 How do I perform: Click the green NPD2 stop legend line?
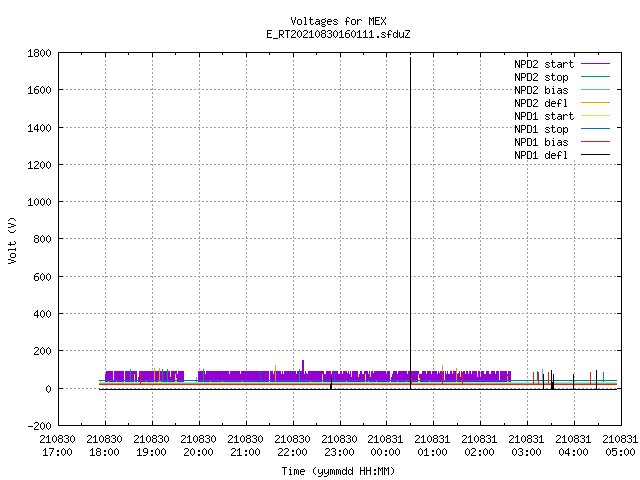point(595,76)
